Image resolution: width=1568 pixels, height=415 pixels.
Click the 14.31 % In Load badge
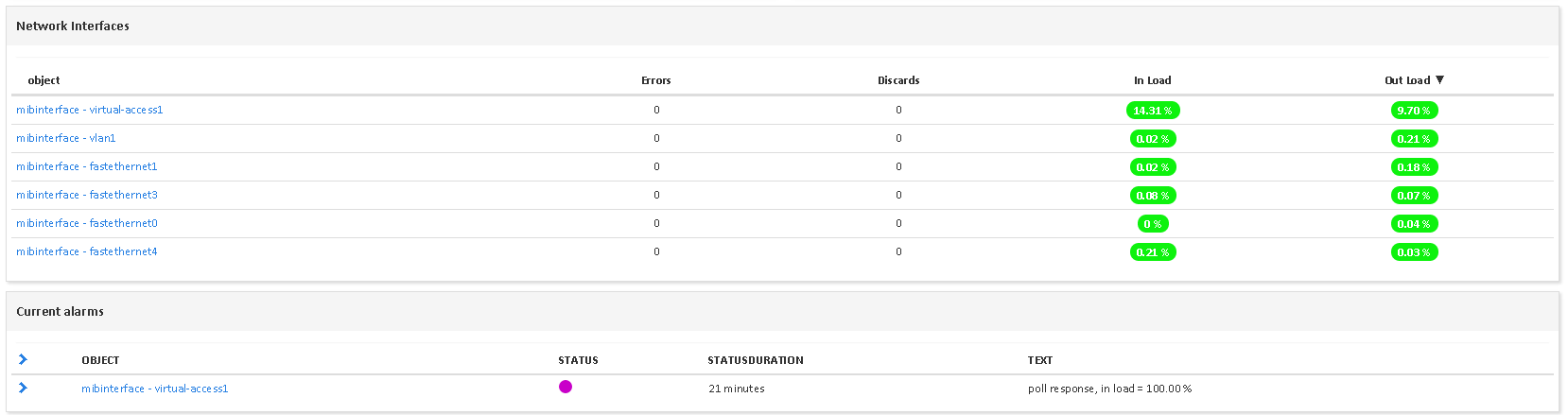click(1153, 111)
